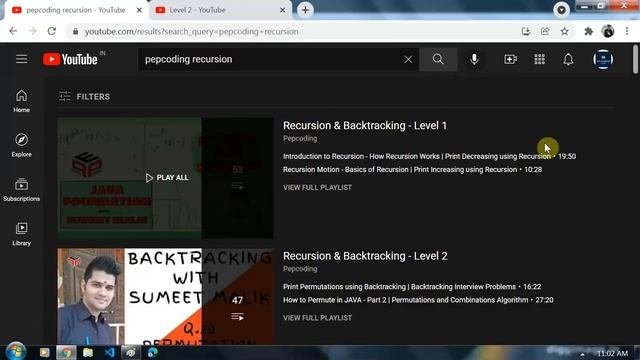This screenshot has height=360, width=640.
Task: Open File Explorer folder in taskbar
Action: click(x=87, y=352)
